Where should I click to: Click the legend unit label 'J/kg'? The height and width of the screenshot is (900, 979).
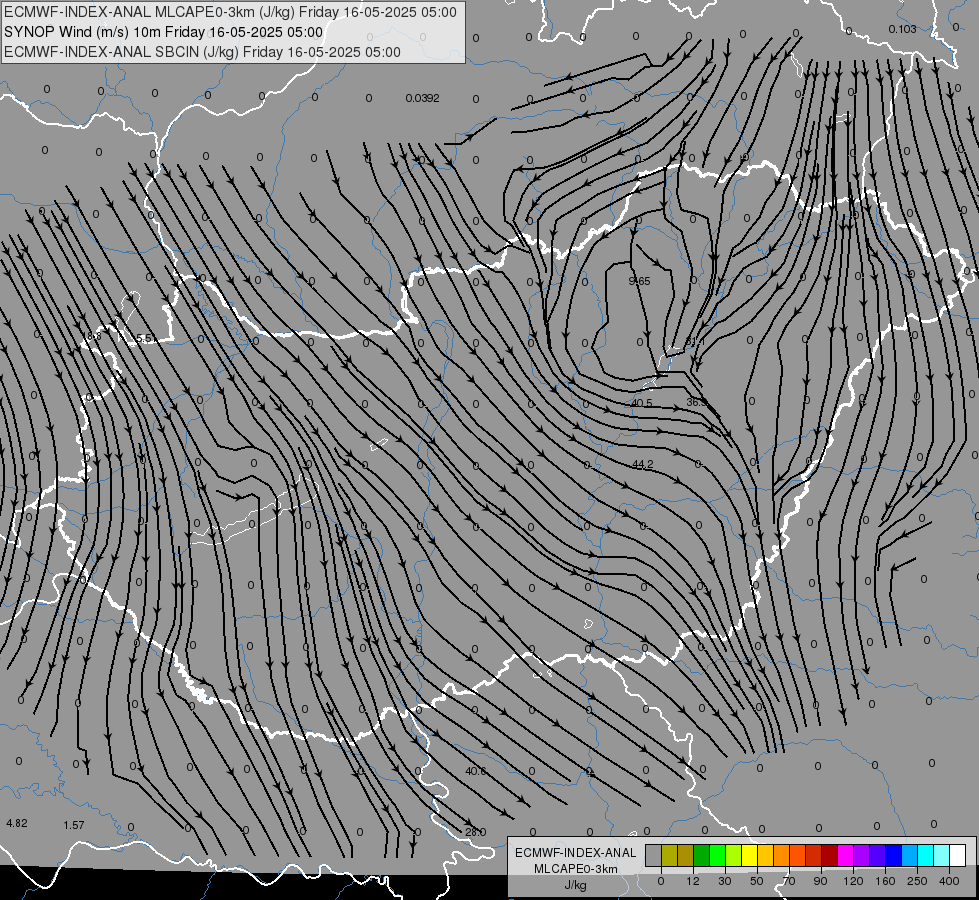click(576, 885)
